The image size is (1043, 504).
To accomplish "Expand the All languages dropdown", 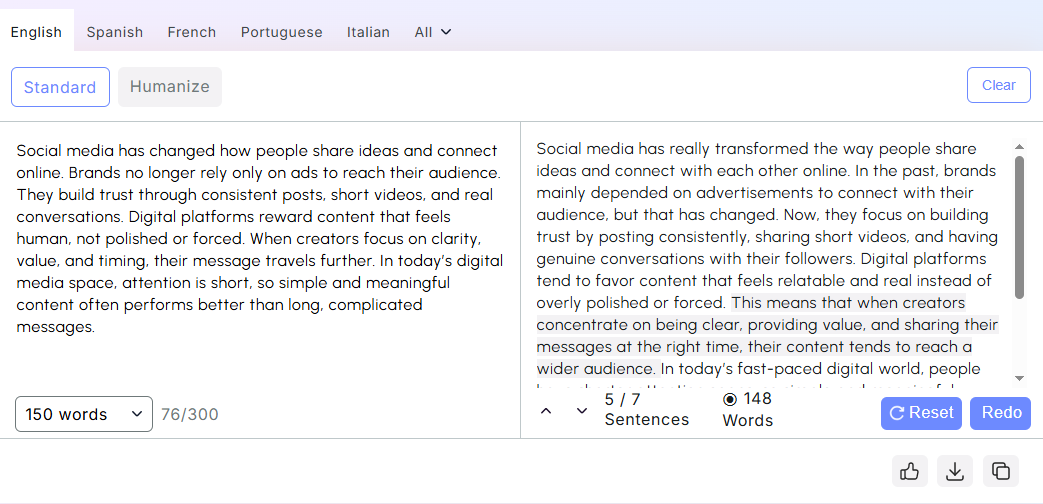I will pos(433,32).
